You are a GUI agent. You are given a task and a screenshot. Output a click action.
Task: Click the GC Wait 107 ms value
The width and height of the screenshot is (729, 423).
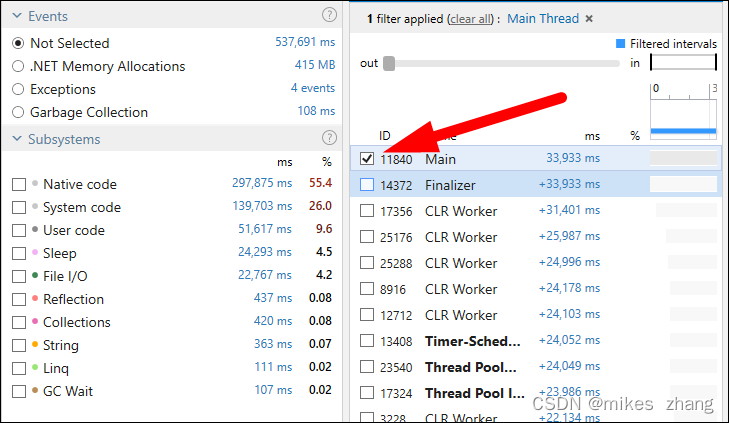click(273, 390)
